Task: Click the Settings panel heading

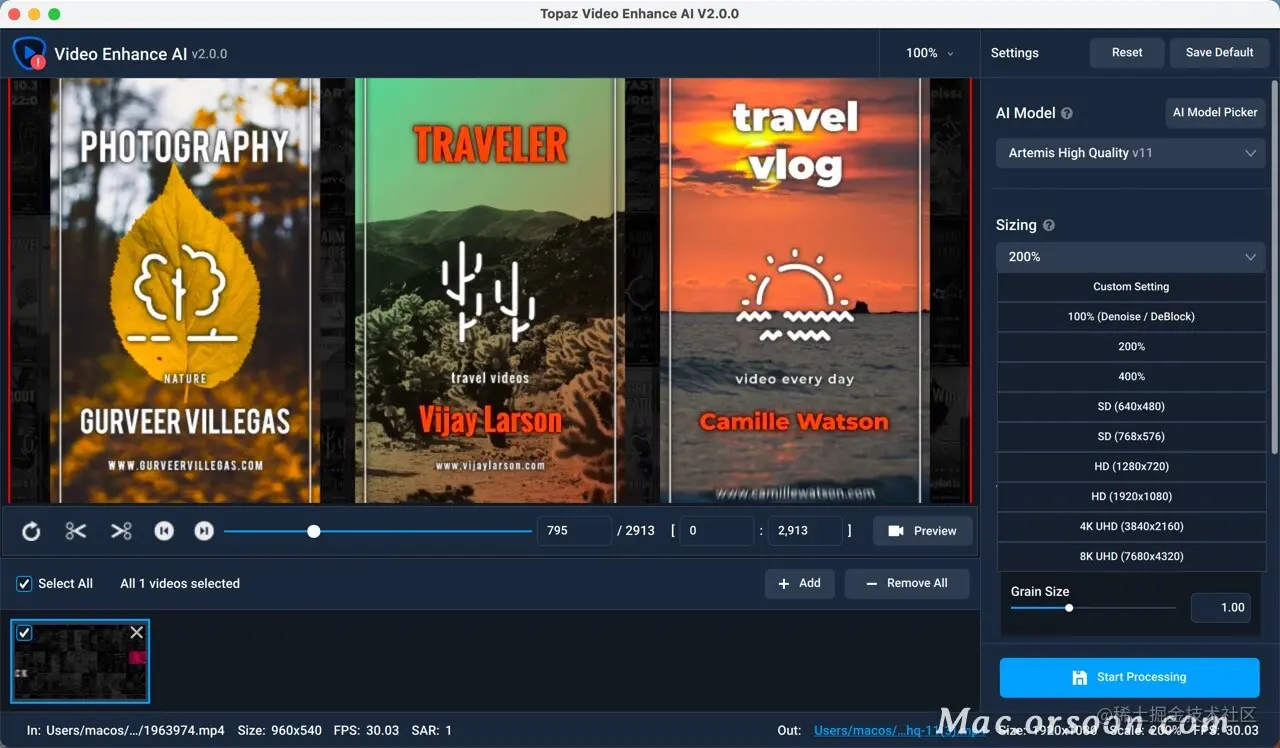Action: (1014, 53)
